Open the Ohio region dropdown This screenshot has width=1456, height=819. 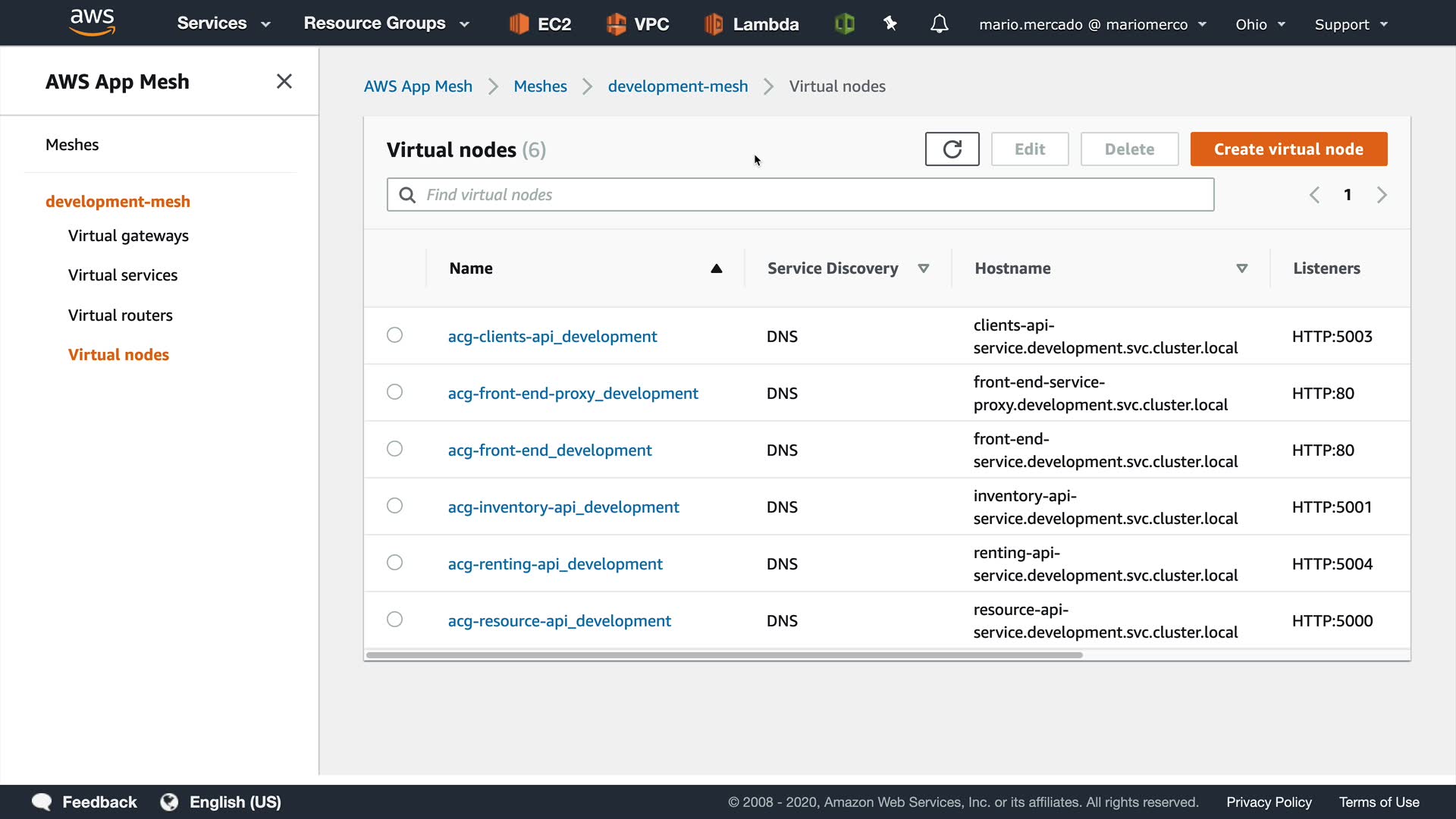[1260, 24]
